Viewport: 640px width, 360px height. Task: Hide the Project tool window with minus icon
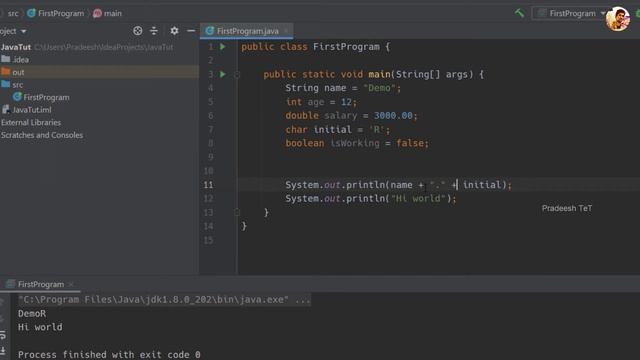pos(191,31)
